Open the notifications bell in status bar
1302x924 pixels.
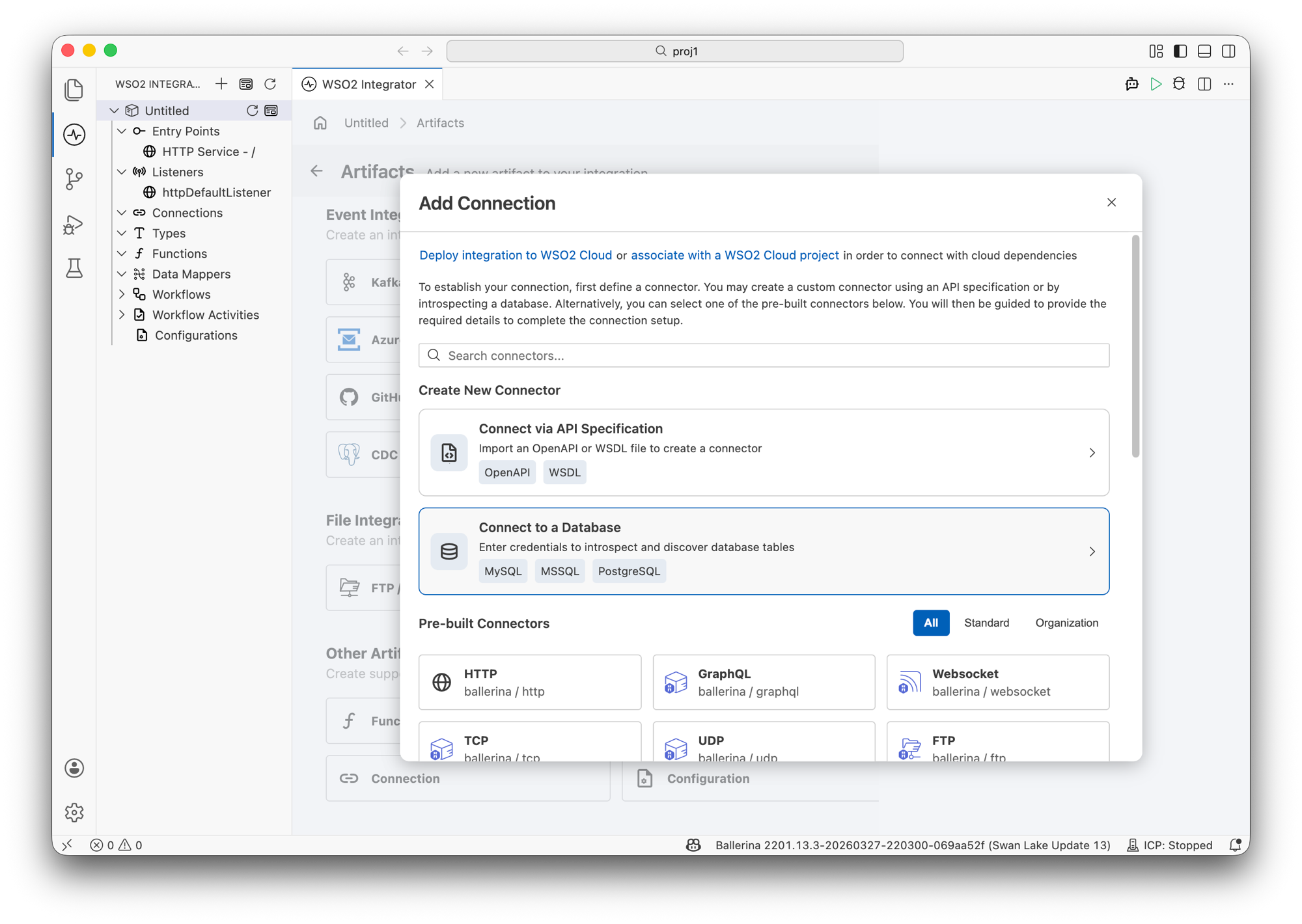(x=1235, y=845)
